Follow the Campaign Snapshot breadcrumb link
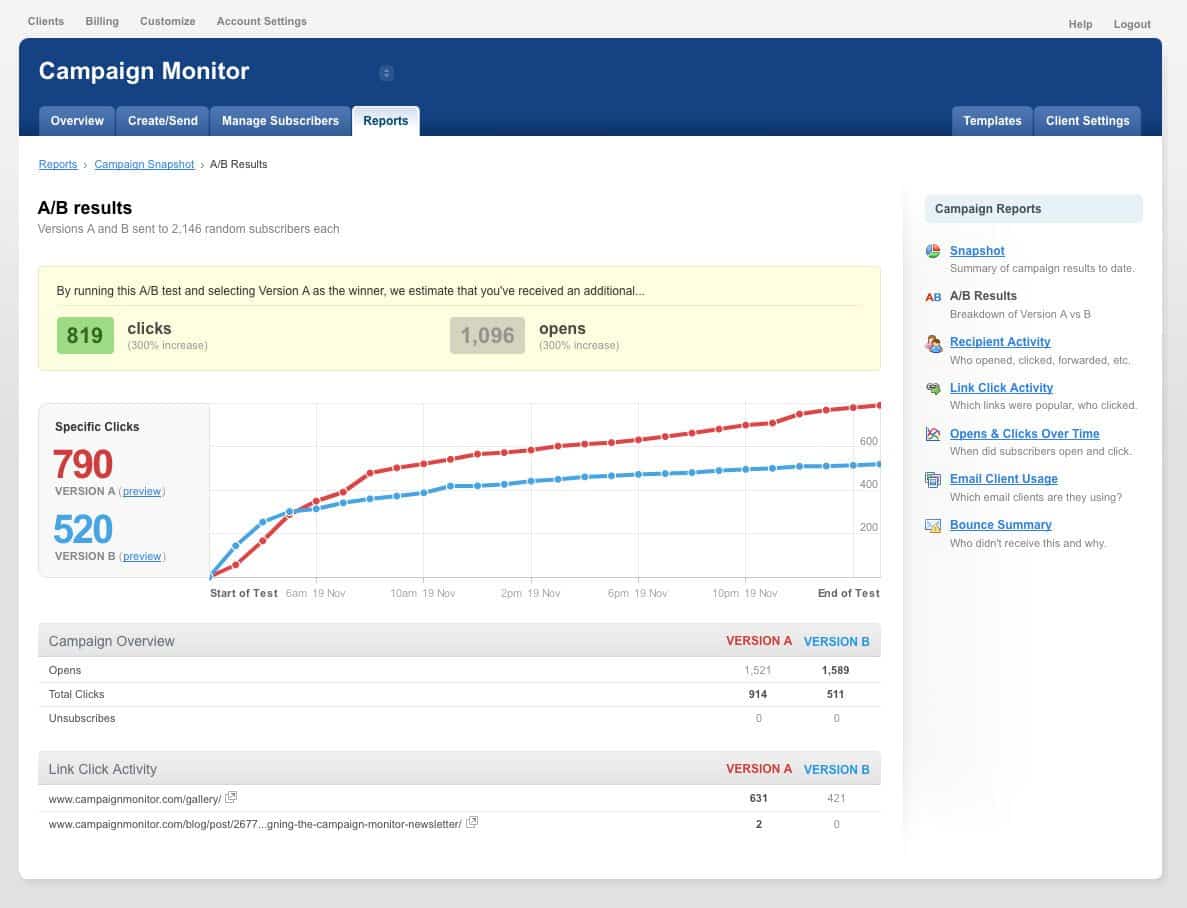 (145, 164)
